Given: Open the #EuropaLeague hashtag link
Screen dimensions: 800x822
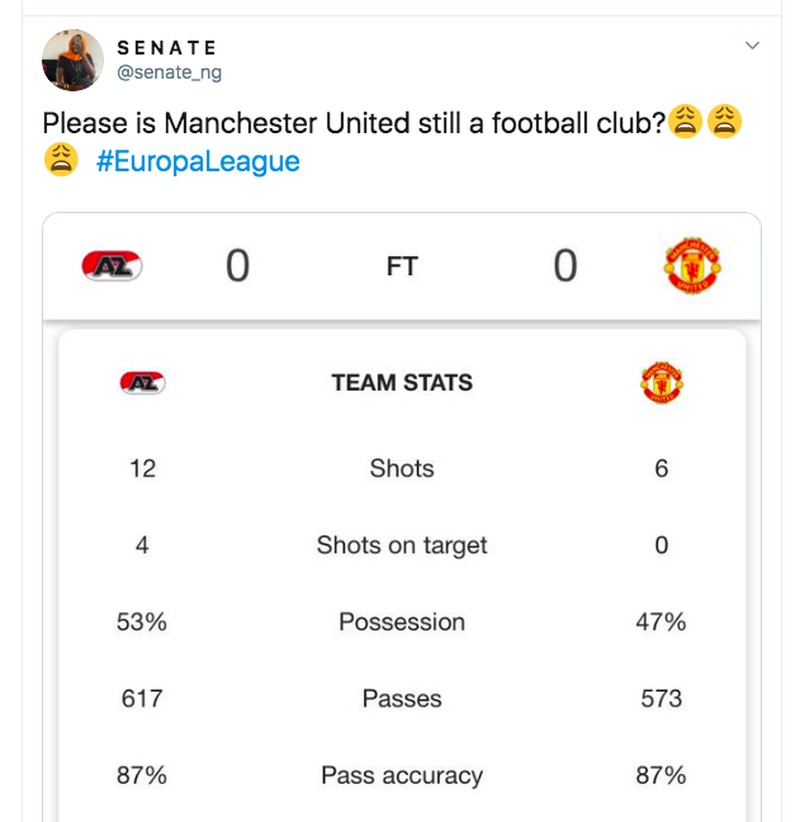Looking at the screenshot, I should 198,160.
